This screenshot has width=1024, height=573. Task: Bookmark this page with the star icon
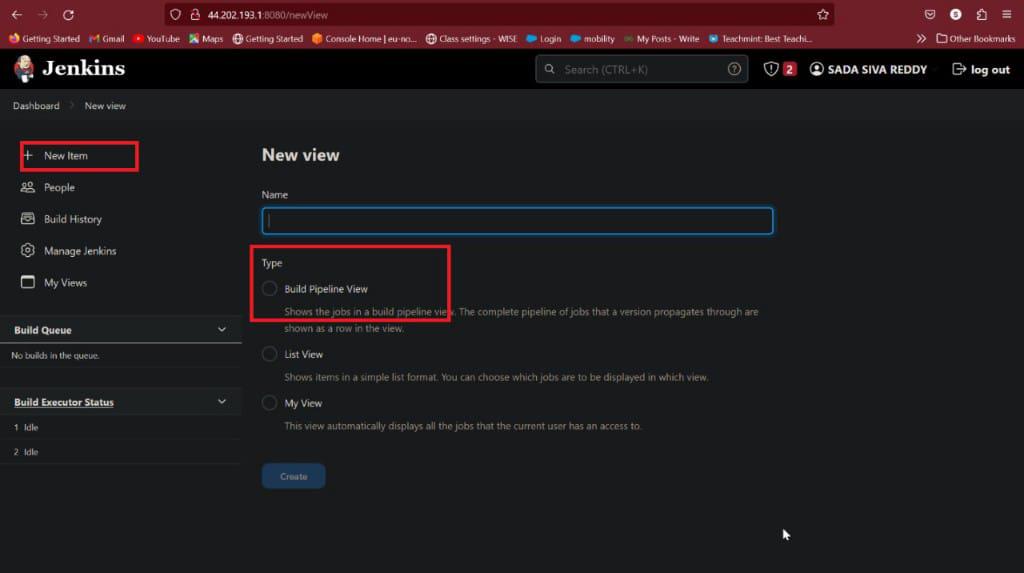pos(823,14)
